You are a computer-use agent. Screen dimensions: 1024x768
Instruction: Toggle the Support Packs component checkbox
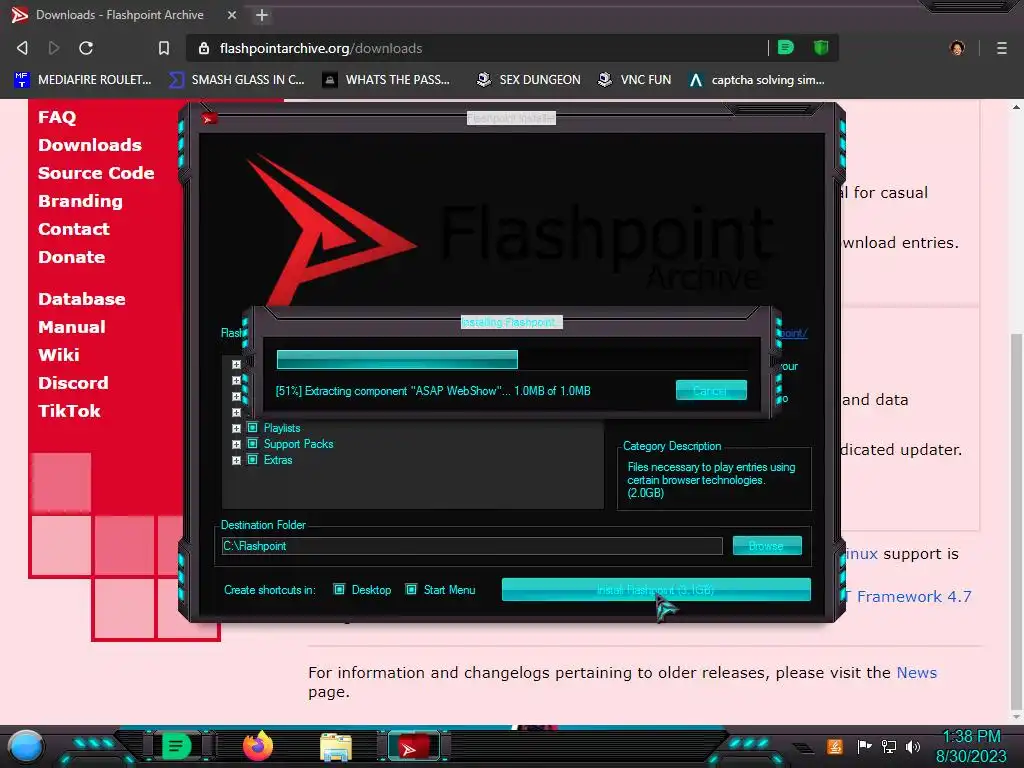[x=253, y=443]
